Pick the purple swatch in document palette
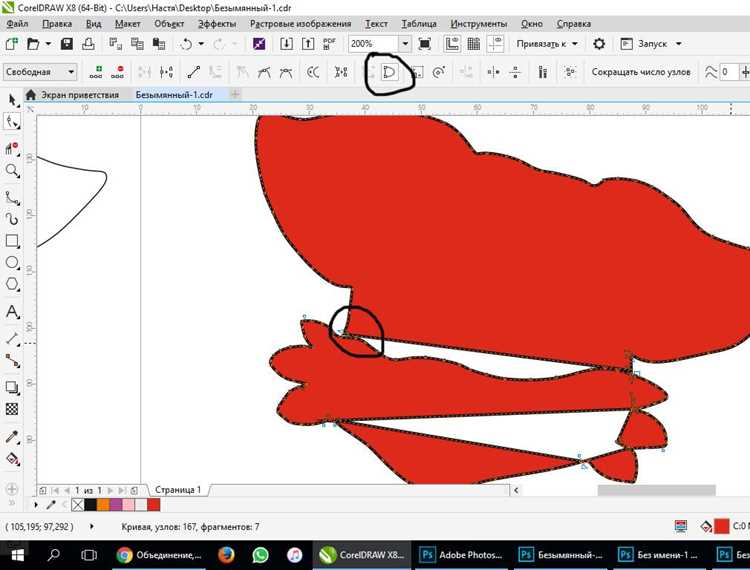750x570 pixels. pos(116,504)
